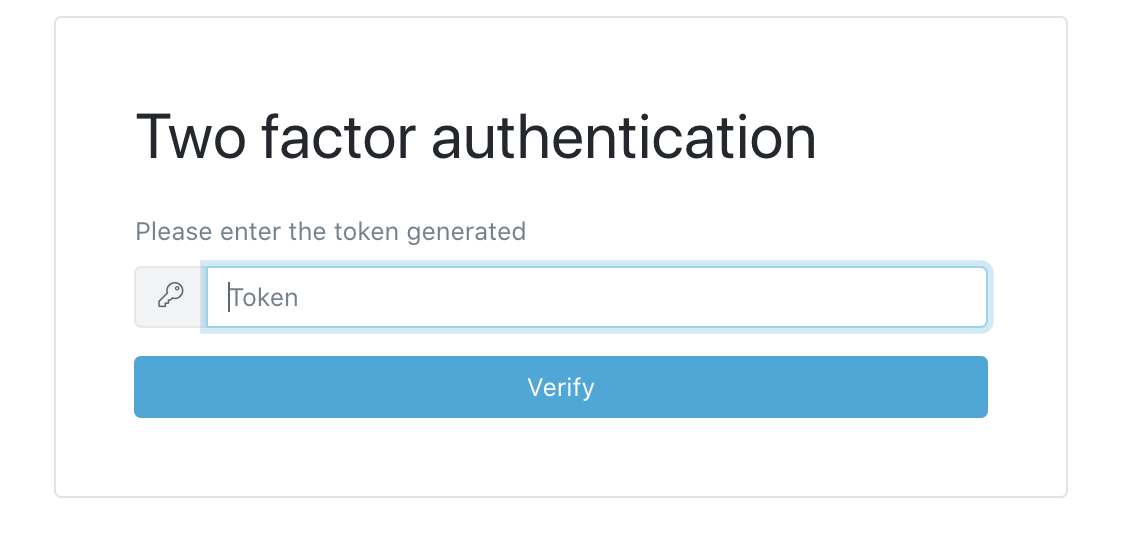Click the gray key addon box
The image size is (1134, 548).
(x=171, y=296)
